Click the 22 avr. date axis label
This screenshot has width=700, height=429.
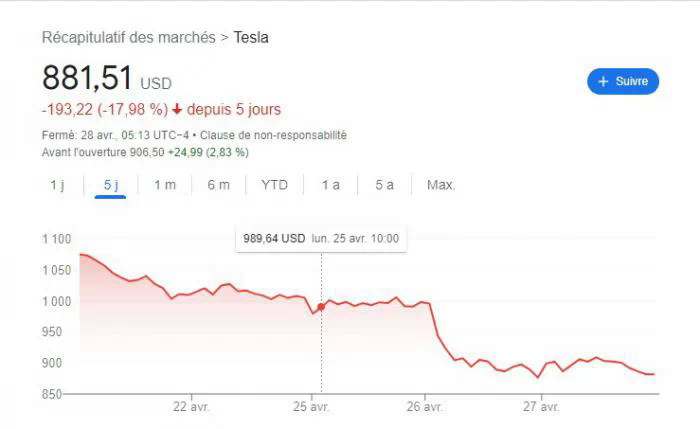191,408
